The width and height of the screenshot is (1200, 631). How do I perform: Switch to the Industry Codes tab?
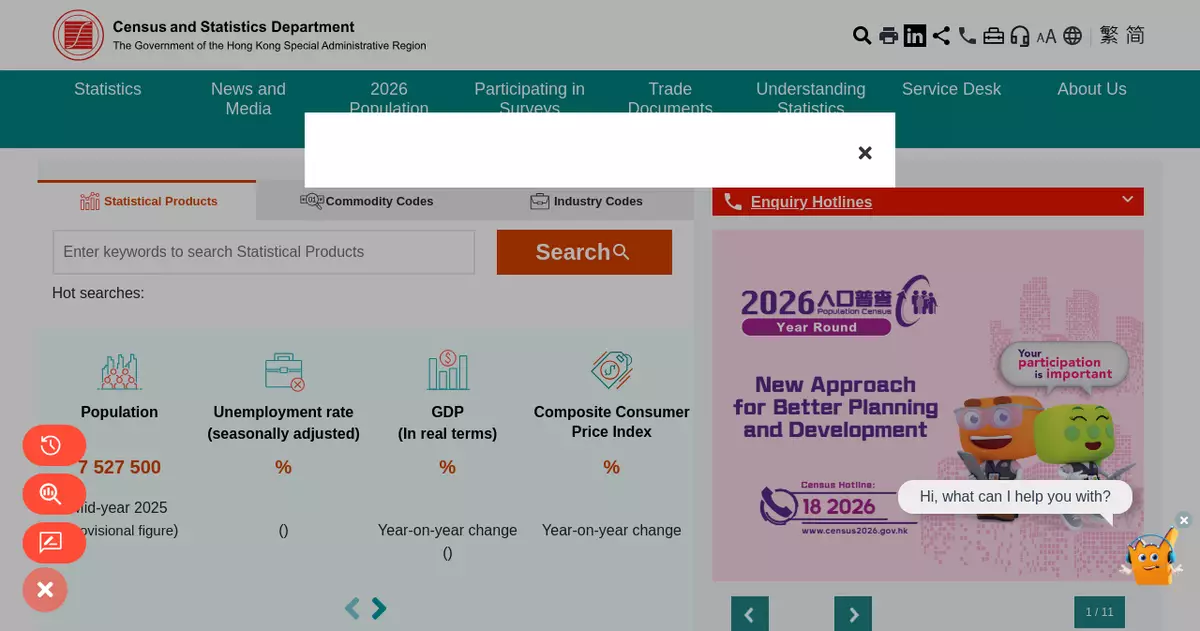pos(586,201)
